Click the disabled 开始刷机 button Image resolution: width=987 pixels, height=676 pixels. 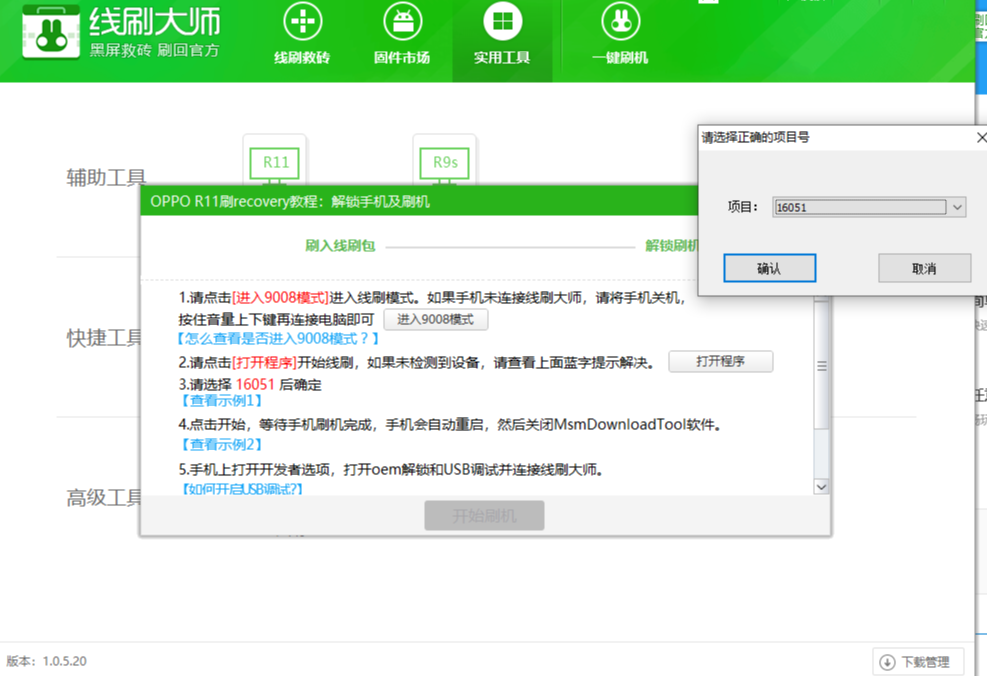(484, 515)
